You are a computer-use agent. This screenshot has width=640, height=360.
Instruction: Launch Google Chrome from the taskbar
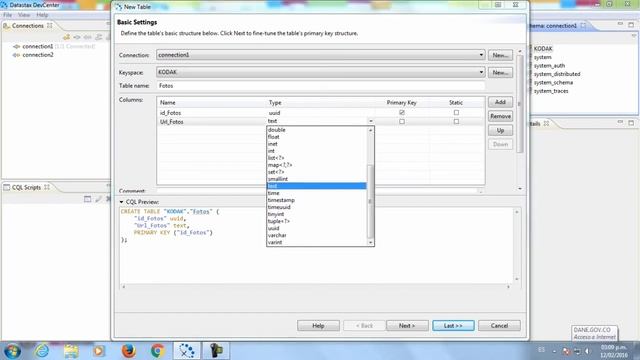tap(158, 351)
